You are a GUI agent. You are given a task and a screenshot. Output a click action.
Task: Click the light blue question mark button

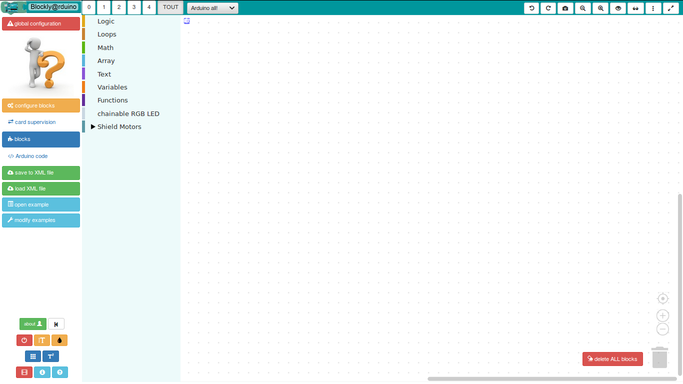(60, 372)
